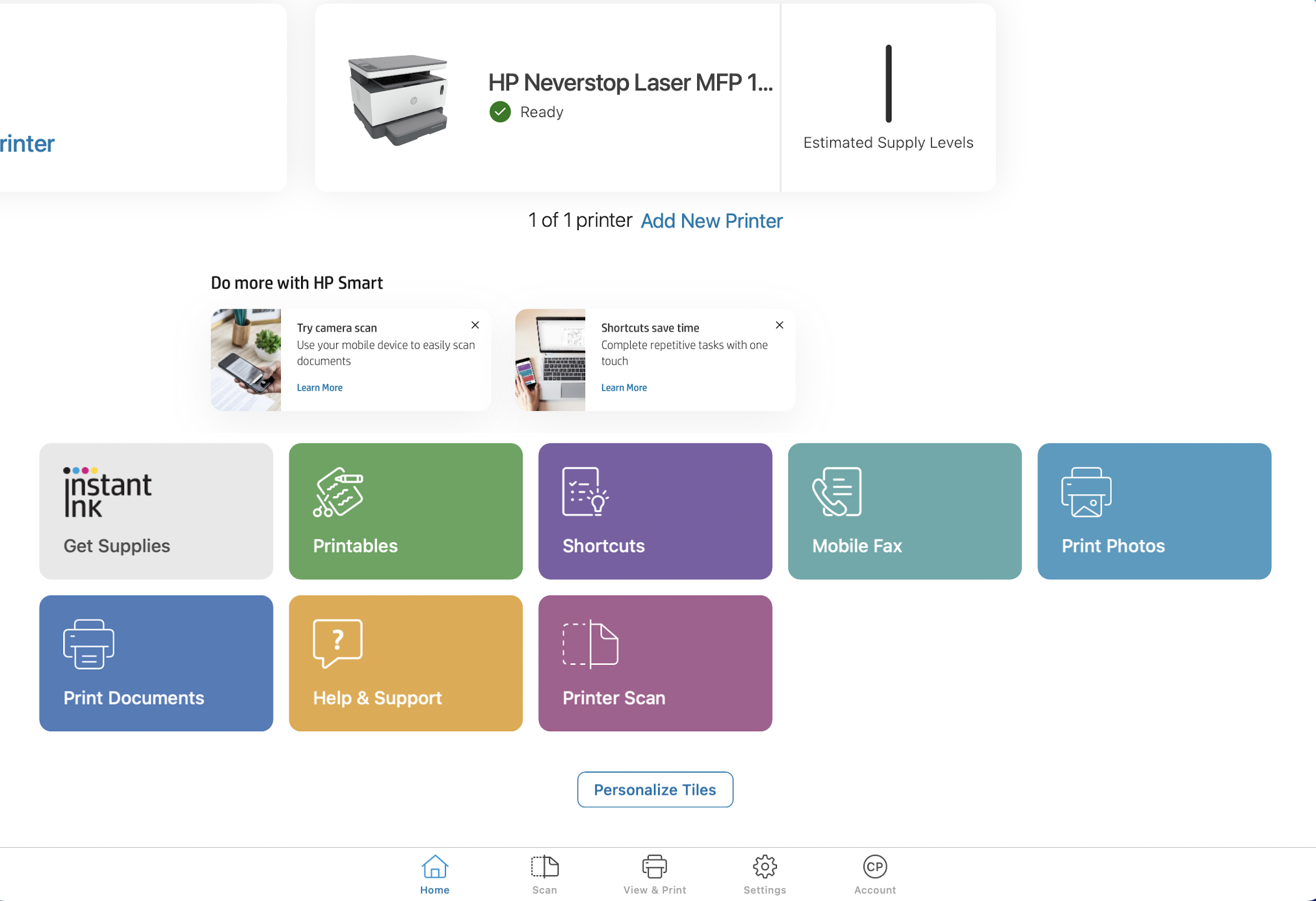1316x901 pixels.
Task: View Estimated Supply Levels bar
Action: 888,85
